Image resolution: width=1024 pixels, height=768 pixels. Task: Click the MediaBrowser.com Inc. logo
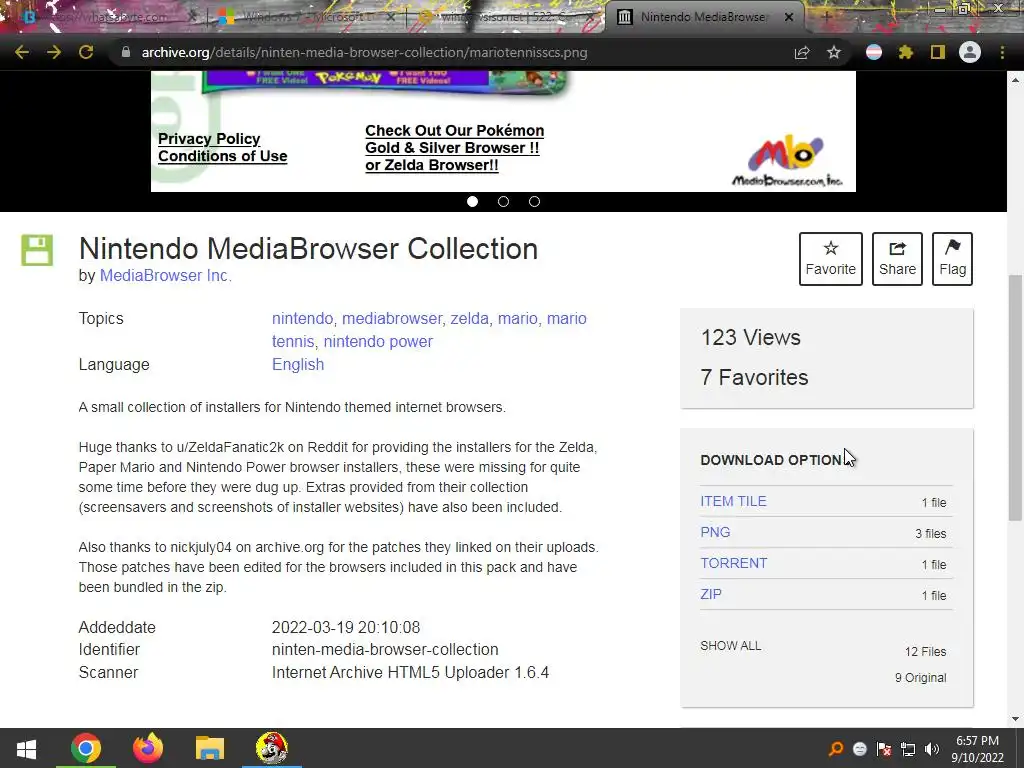point(787,161)
